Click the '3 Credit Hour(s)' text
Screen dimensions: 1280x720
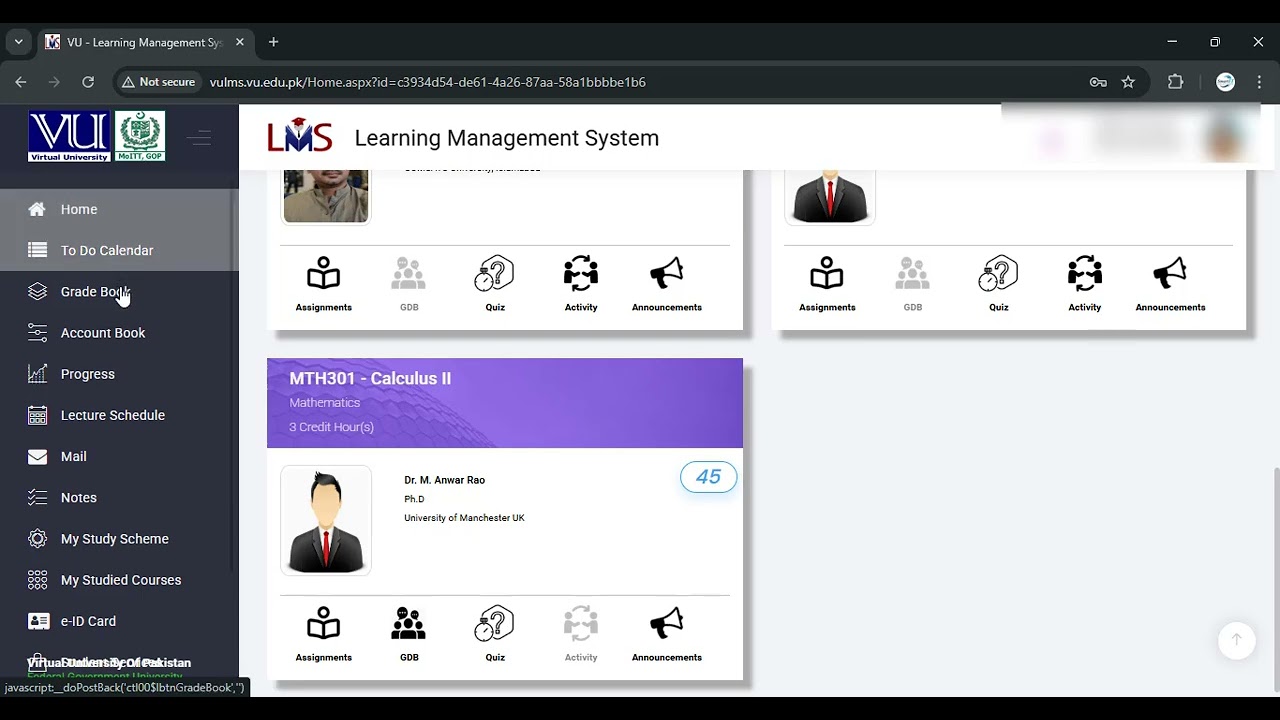[x=331, y=427]
